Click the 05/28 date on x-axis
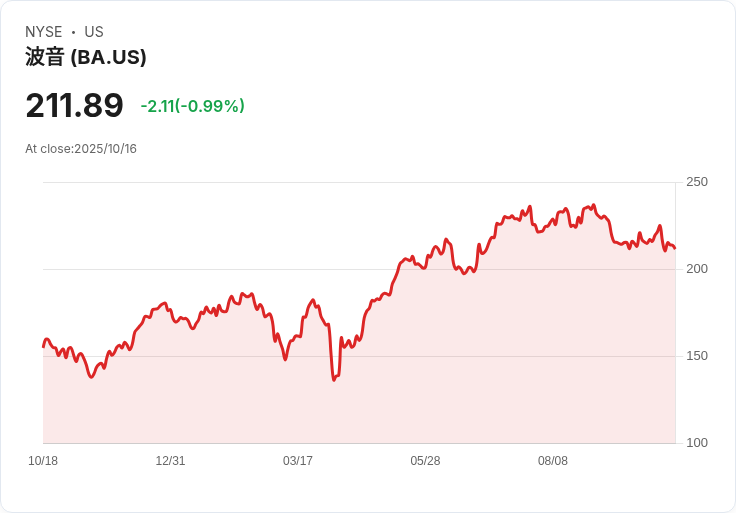 [425, 461]
